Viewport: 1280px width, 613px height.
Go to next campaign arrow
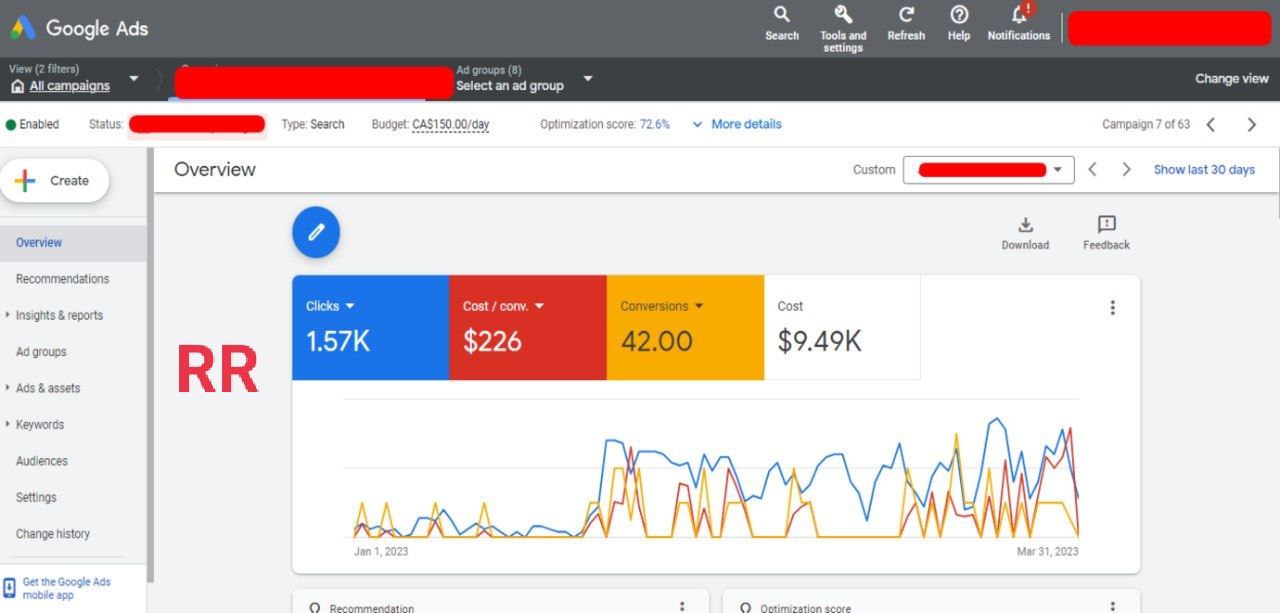[x=1251, y=125]
